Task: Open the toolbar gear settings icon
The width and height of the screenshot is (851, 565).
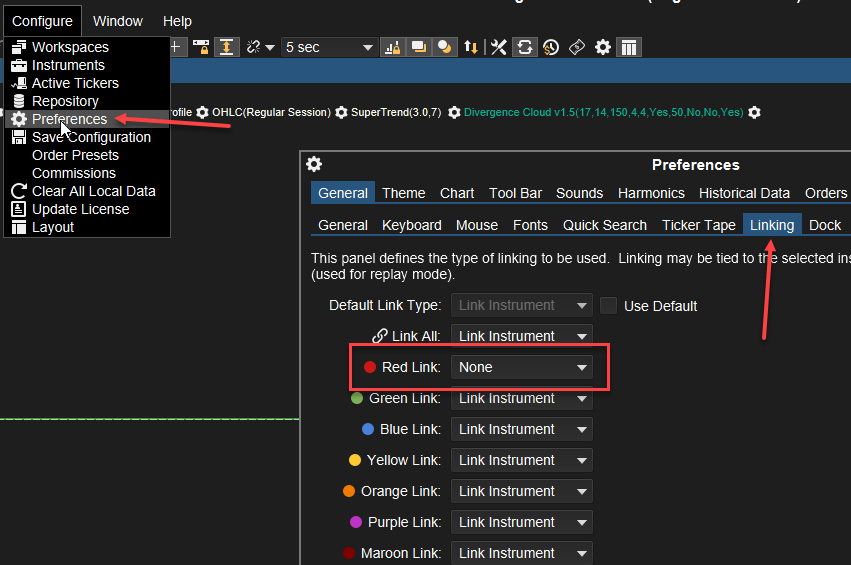Action: tap(602, 47)
